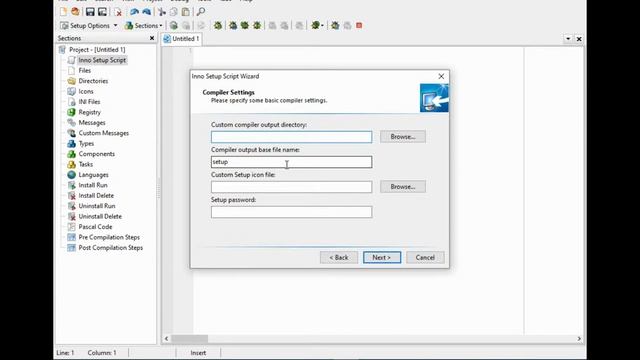Click the horizontal scrollbar thumb
This screenshot has height=360, width=640.
(189, 339)
